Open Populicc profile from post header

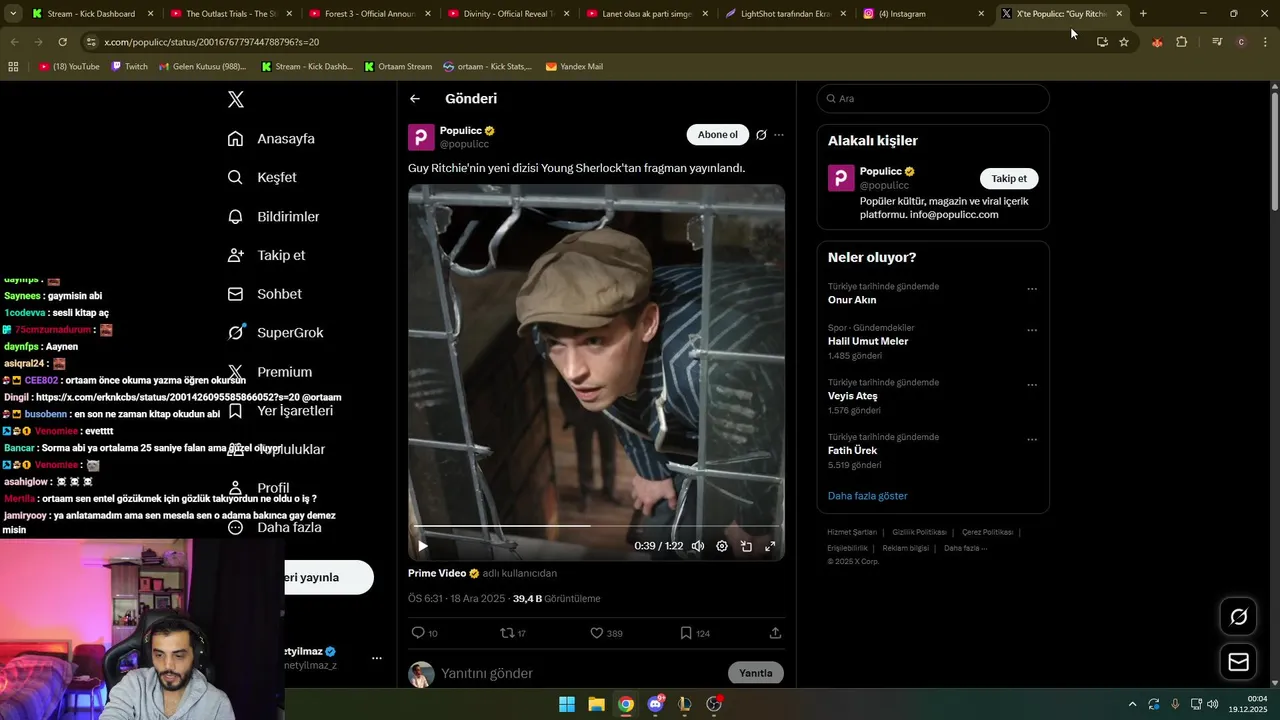(461, 131)
